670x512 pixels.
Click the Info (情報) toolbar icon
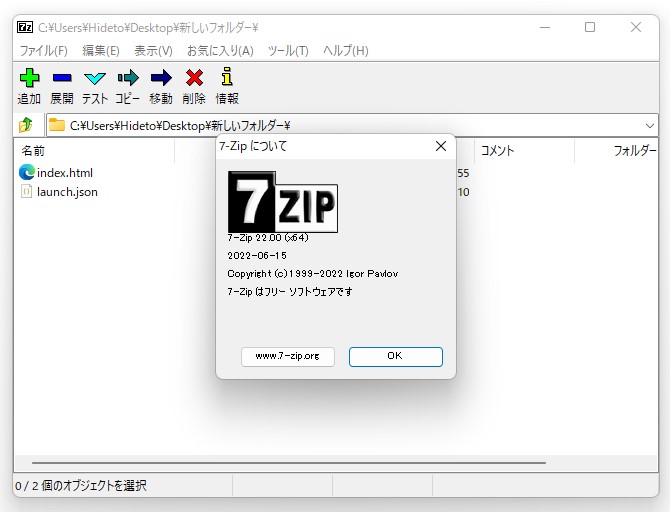tap(227, 77)
